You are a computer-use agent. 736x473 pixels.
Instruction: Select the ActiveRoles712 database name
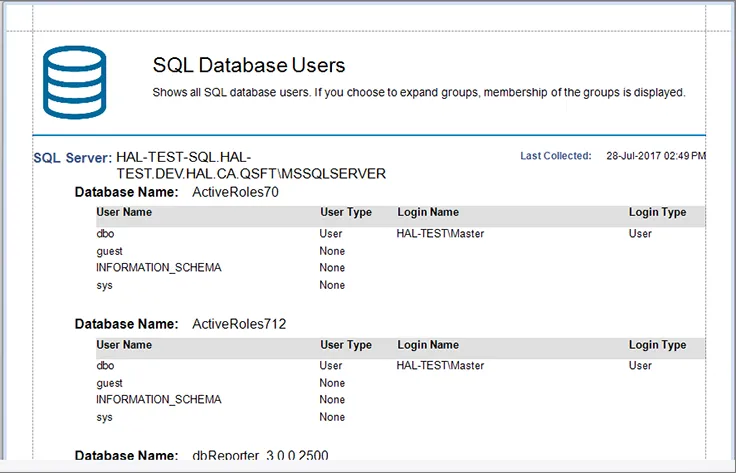click(238, 324)
